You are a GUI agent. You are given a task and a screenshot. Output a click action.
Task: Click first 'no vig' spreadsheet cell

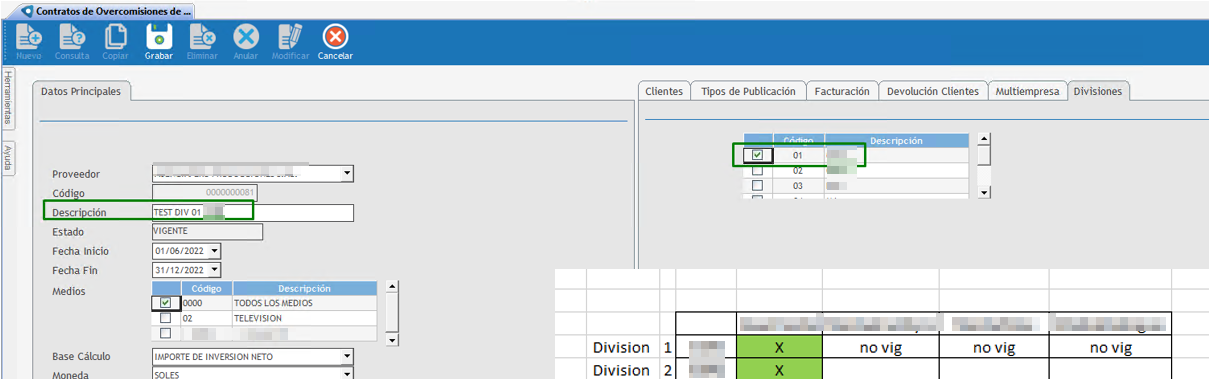click(x=880, y=348)
